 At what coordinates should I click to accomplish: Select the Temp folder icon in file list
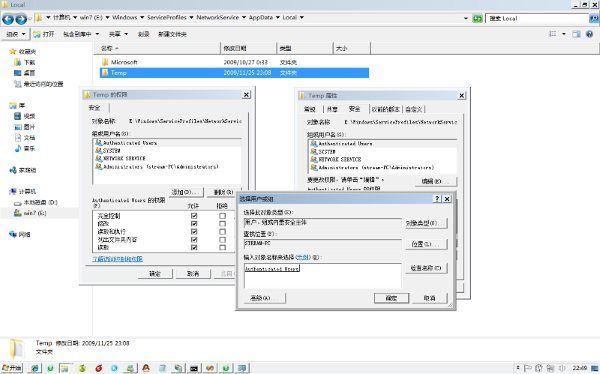pos(105,72)
